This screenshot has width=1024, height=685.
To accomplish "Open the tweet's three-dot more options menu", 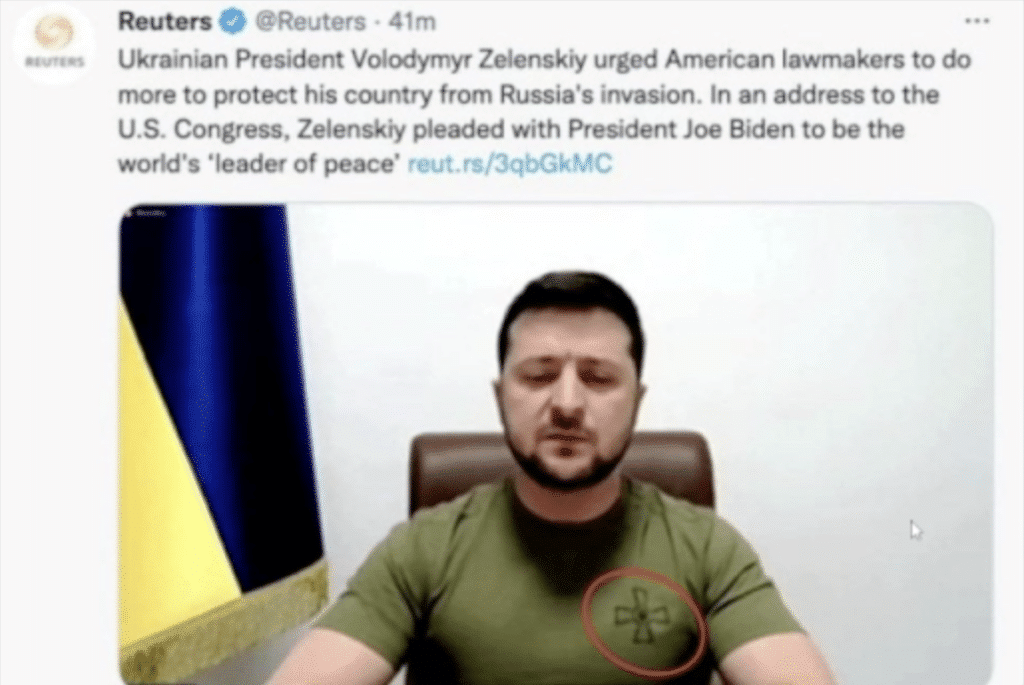I will pyautogui.click(x=977, y=22).
